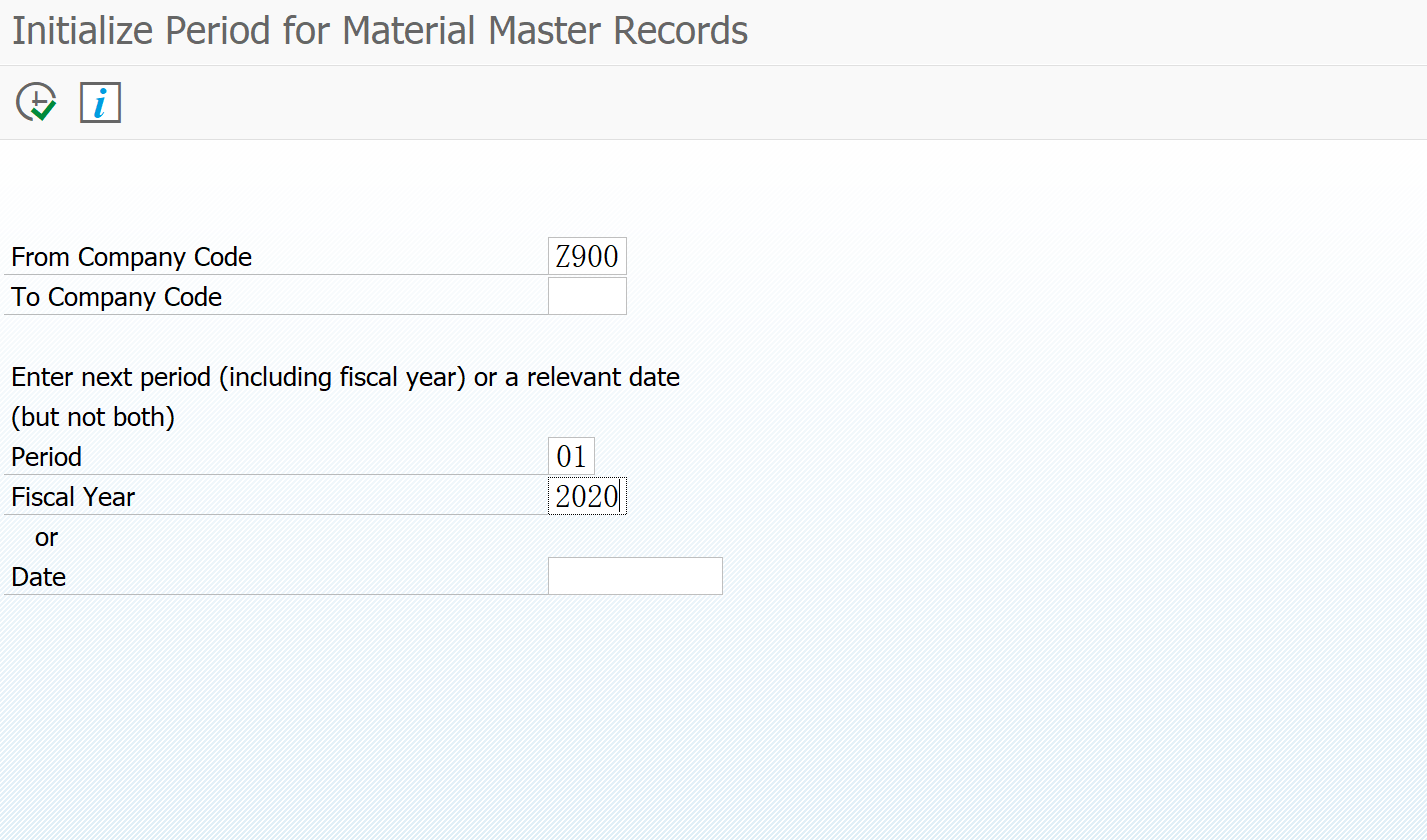Click the screen title 'Initialize Period for Material Master Records'
This screenshot has height=840, width=1427.
click(x=378, y=30)
